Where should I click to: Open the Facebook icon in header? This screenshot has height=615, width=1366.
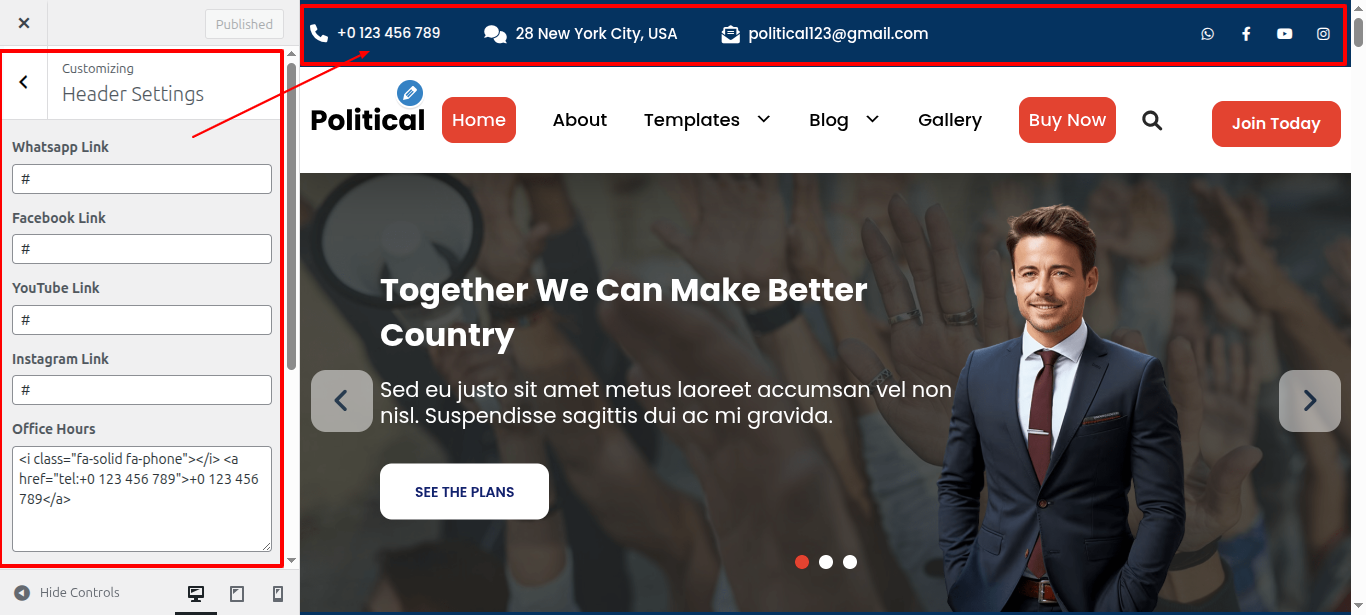[x=1246, y=34]
